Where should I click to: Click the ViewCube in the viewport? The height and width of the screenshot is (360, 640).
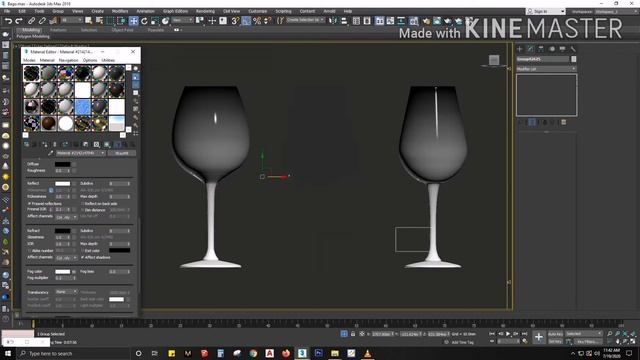494,60
